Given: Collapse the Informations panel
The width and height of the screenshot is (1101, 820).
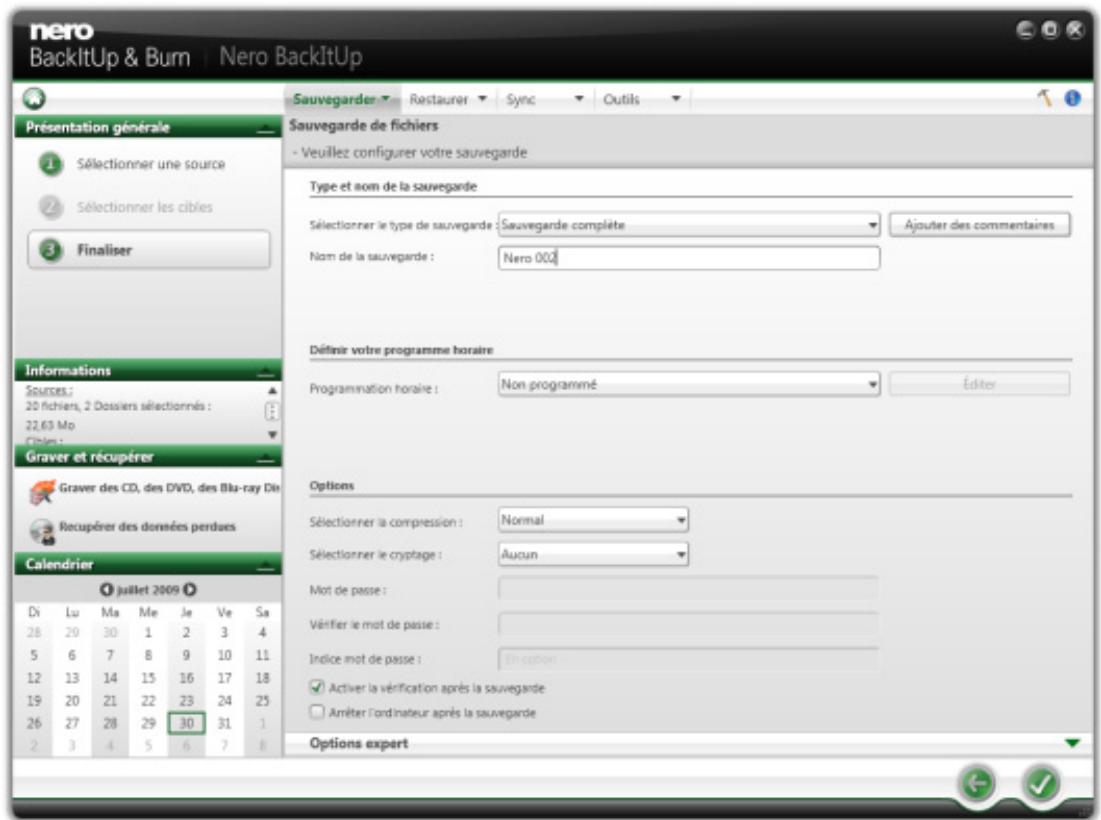Looking at the screenshot, I should tap(265, 371).
